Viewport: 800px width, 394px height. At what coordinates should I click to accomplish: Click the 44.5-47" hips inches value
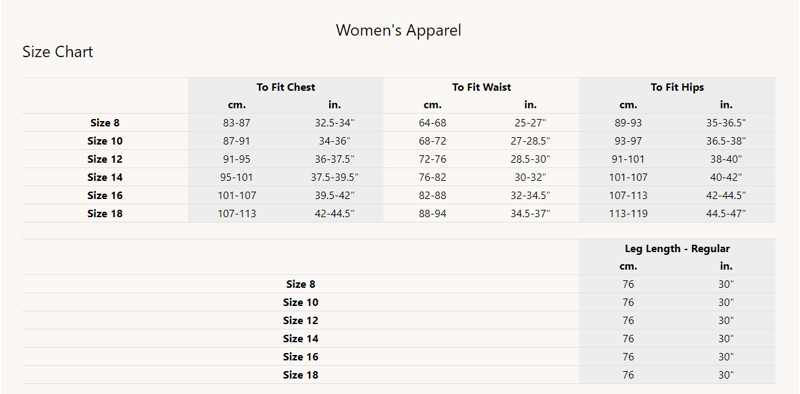[x=726, y=214]
